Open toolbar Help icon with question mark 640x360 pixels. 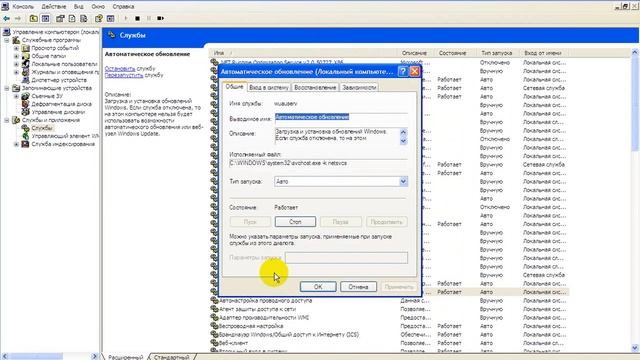tap(99, 18)
